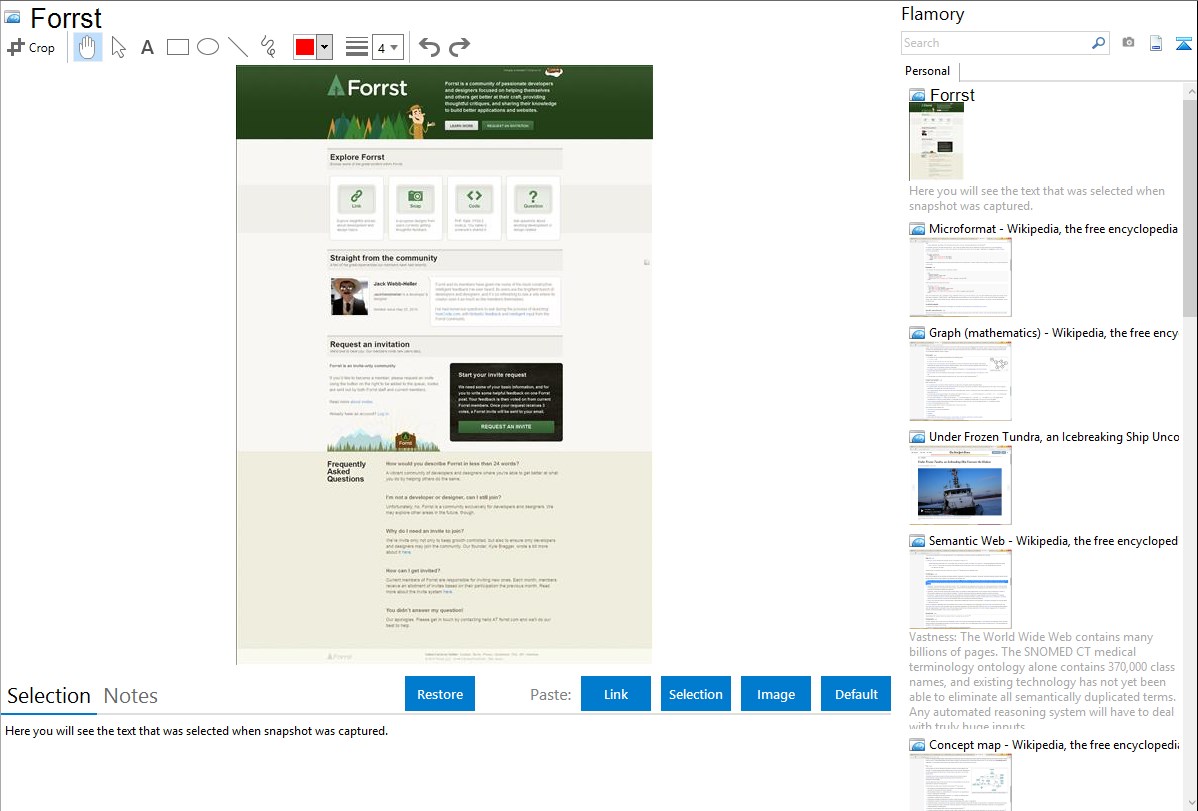Open the Semantic Web thumbnail
Image resolution: width=1198 pixels, height=811 pixels.
click(960, 589)
